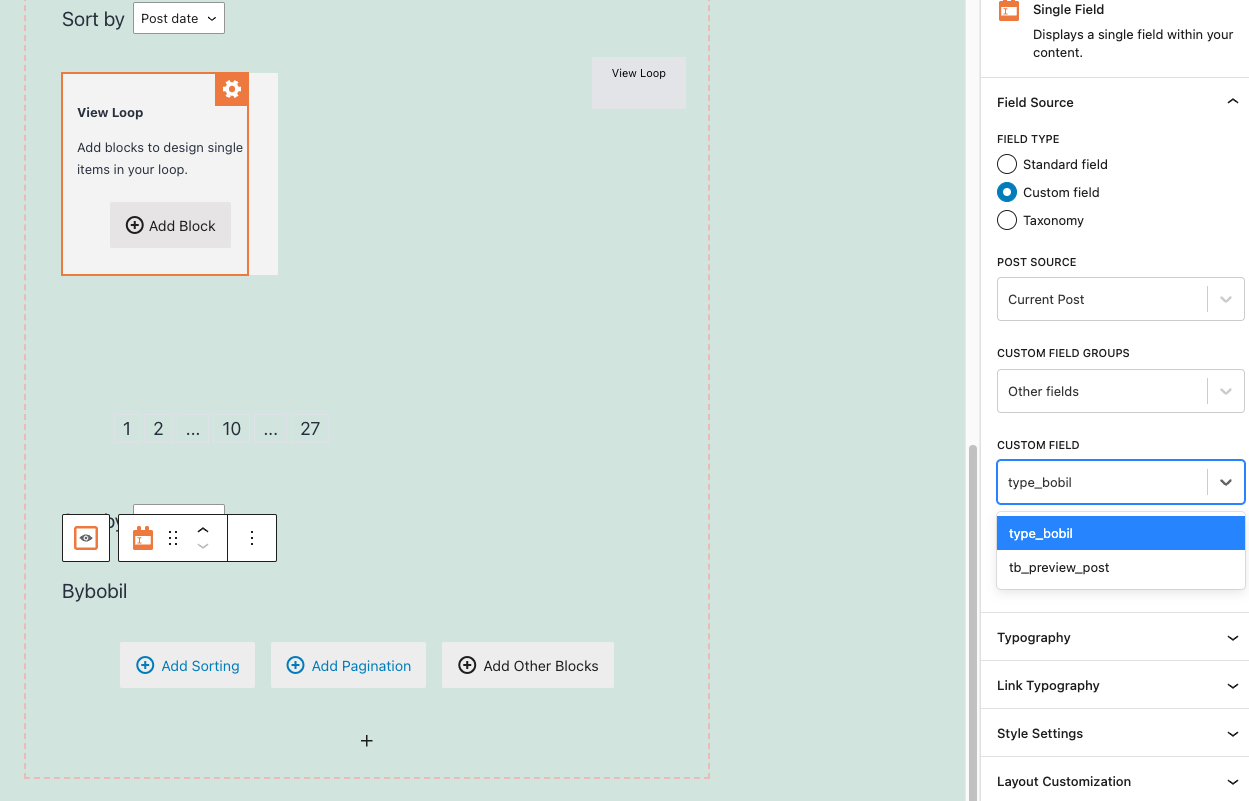Select the Custom field radio button
Screen dimensions: 1249x801
point(1007,192)
